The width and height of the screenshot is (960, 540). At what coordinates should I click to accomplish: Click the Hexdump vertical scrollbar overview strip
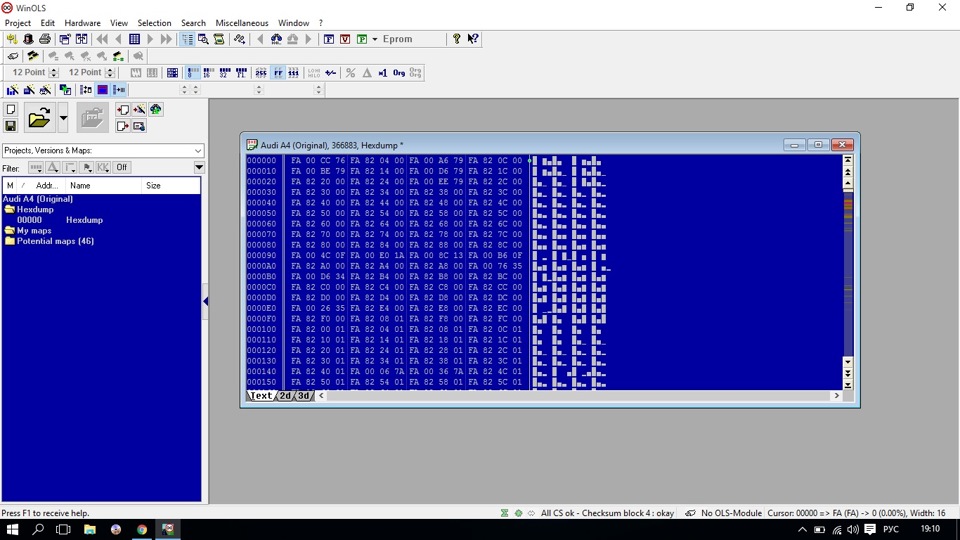click(848, 276)
